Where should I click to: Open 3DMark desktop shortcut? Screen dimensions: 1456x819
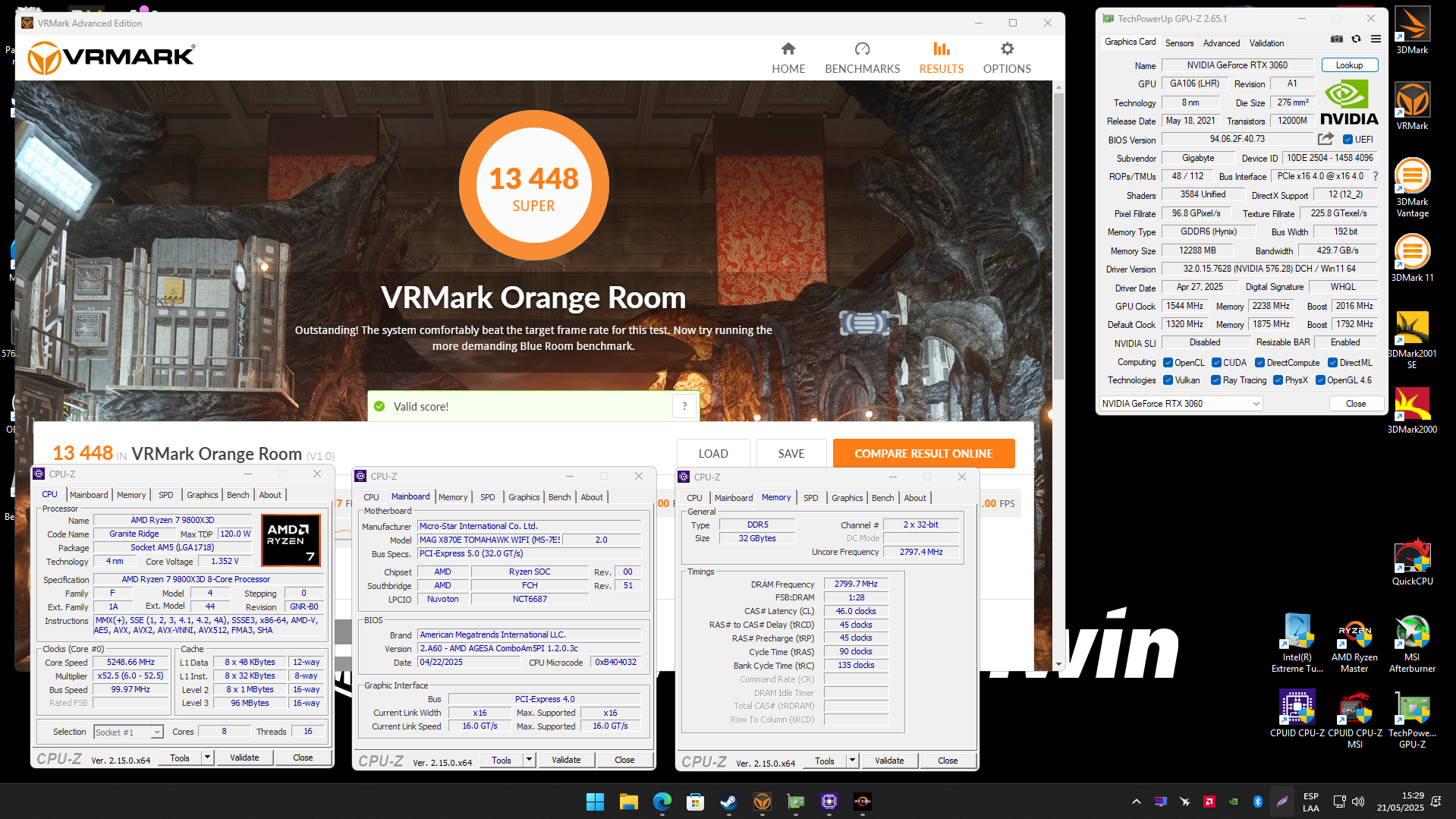click(x=1412, y=30)
